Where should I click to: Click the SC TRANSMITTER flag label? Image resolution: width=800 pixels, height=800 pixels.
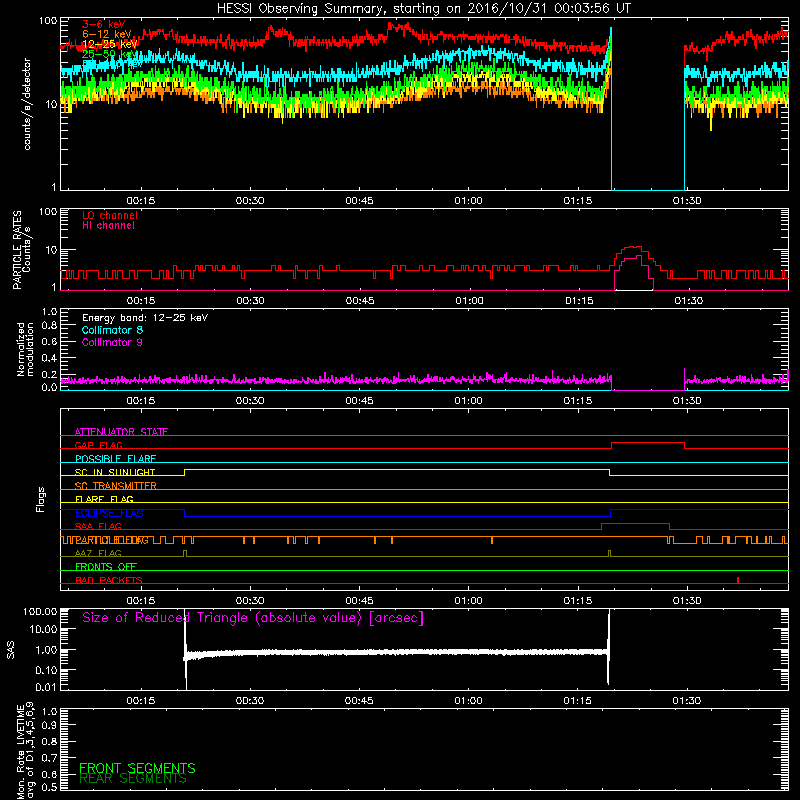116,485
